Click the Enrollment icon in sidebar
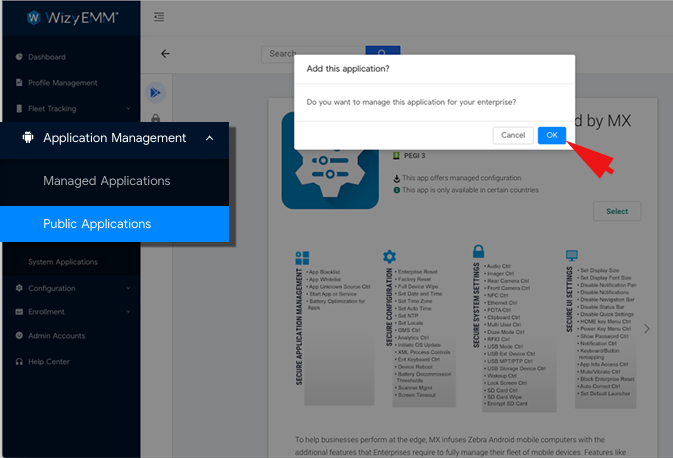673x458 pixels. pyautogui.click(x=19, y=312)
